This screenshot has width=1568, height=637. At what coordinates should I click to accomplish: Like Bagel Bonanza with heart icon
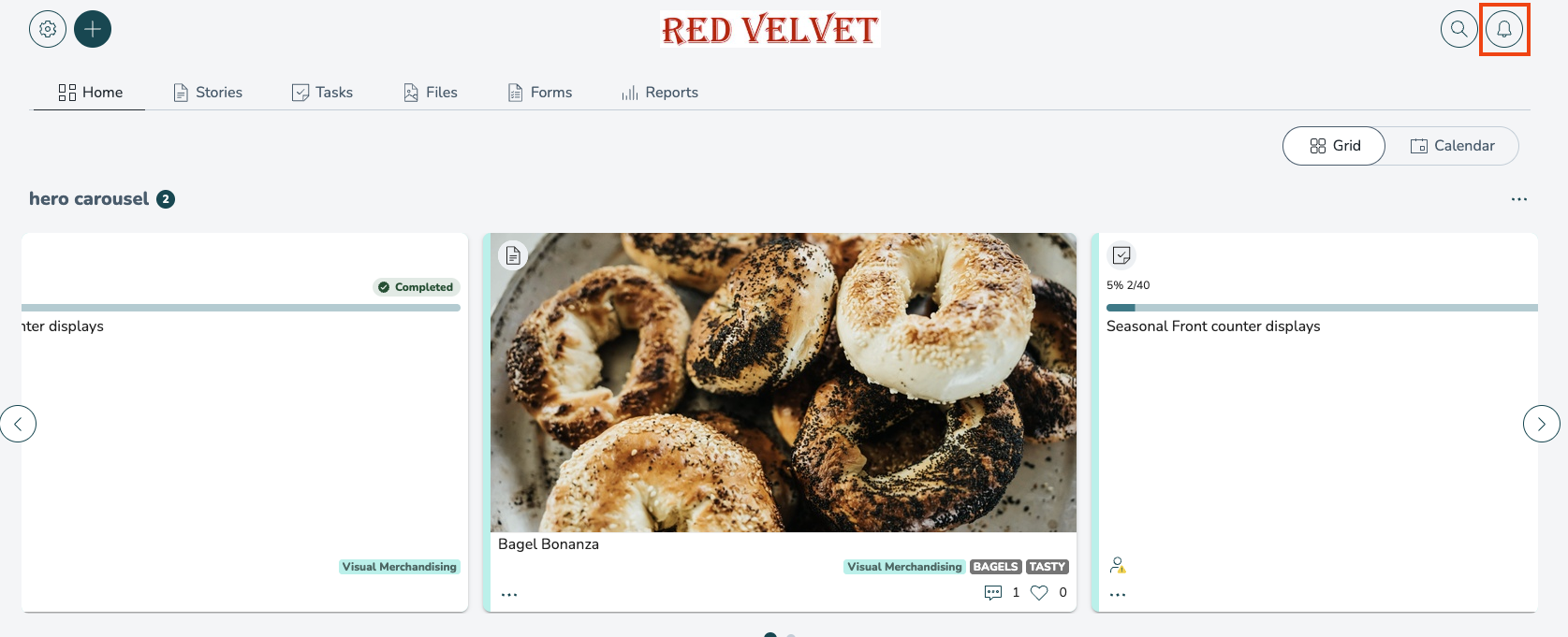pos(1039,592)
